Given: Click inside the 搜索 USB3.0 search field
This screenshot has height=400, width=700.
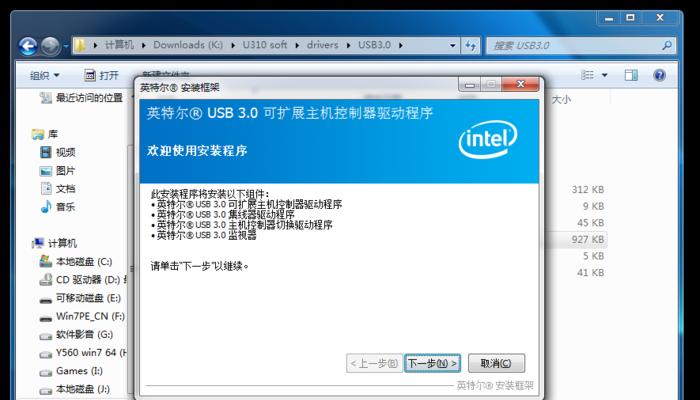Looking at the screenshot, I should tap(574, 45).
